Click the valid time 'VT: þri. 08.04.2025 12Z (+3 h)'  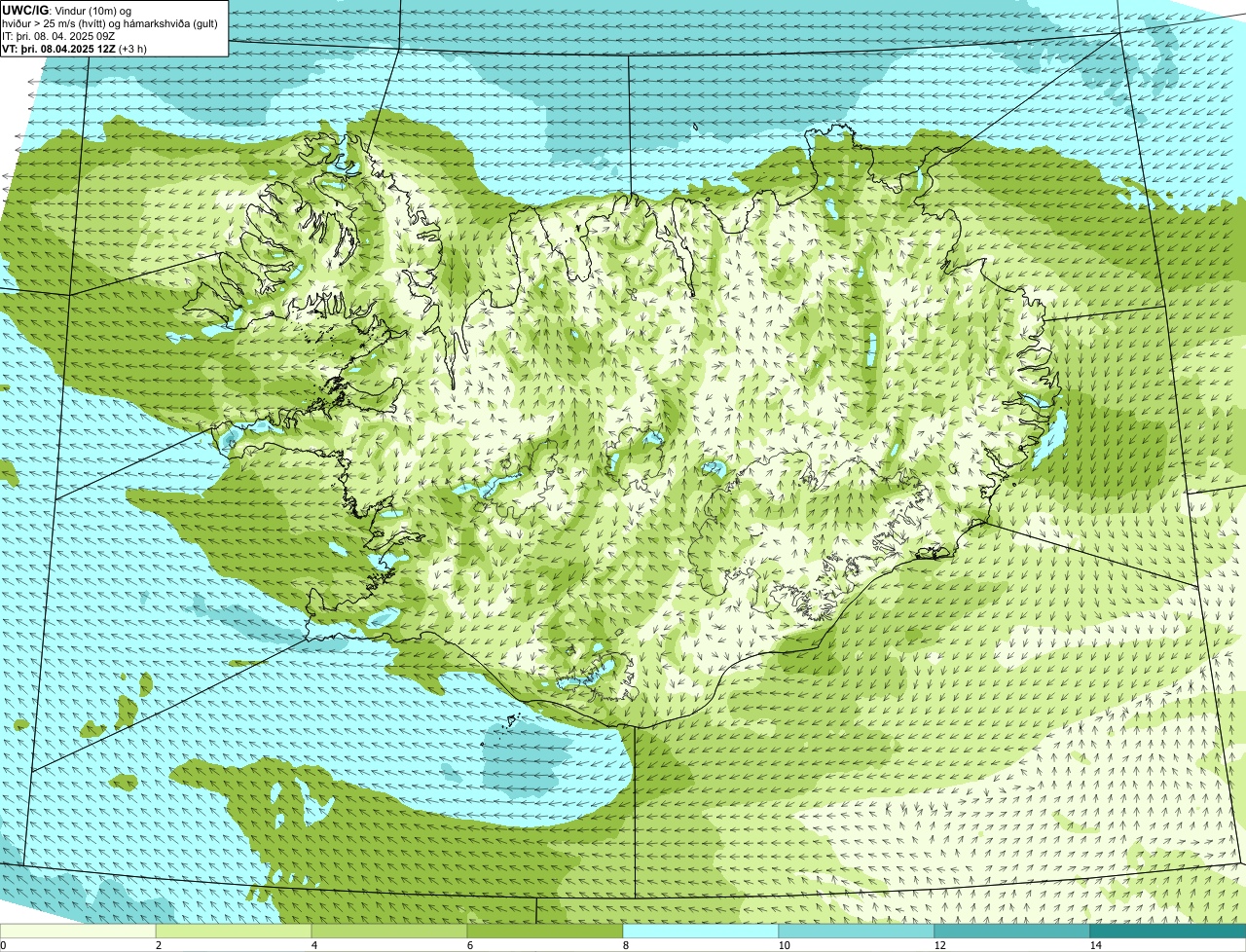(75, 49)
